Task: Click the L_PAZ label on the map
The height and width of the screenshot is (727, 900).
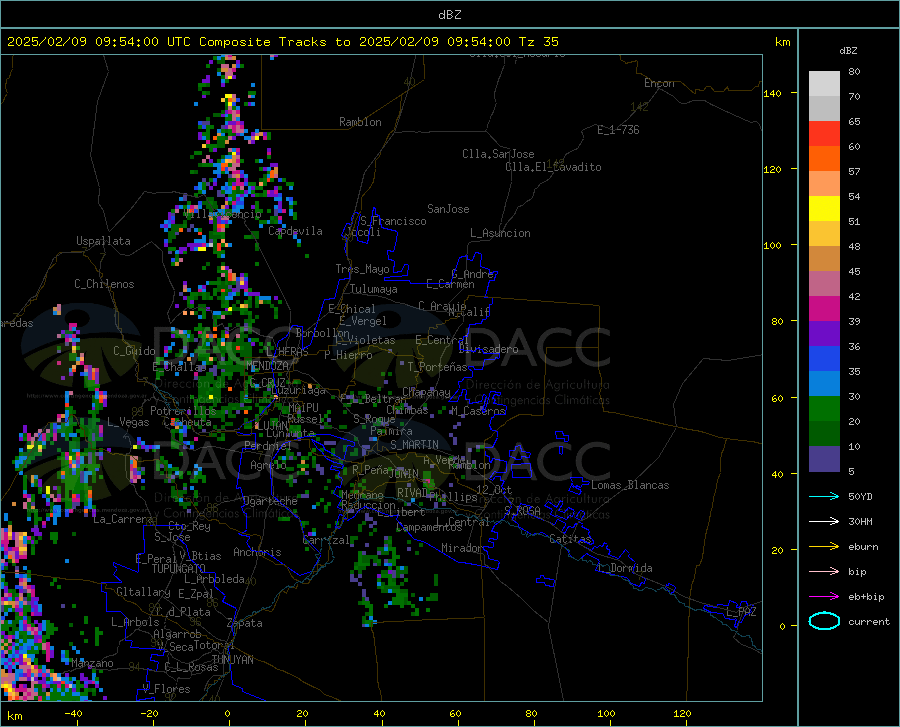Action: (x=741, y=612)
